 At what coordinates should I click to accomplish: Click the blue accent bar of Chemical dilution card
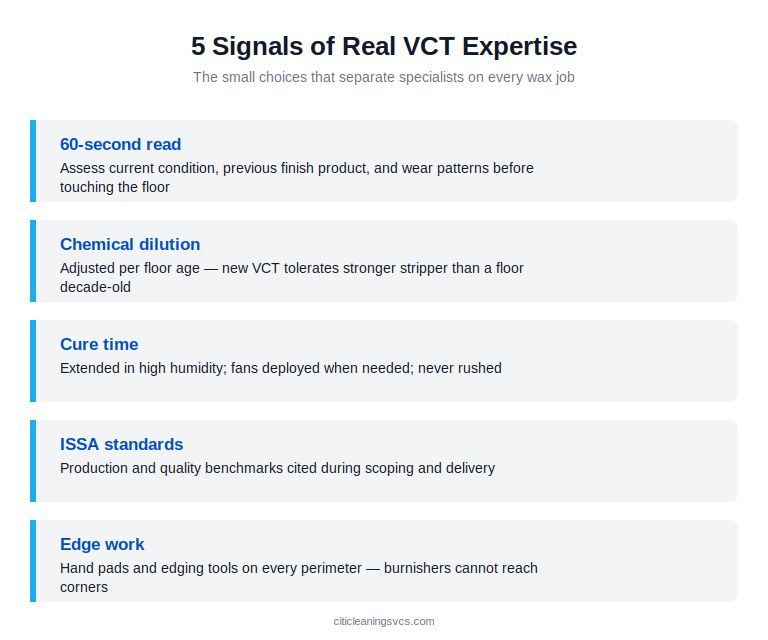[x=33, y=261]
